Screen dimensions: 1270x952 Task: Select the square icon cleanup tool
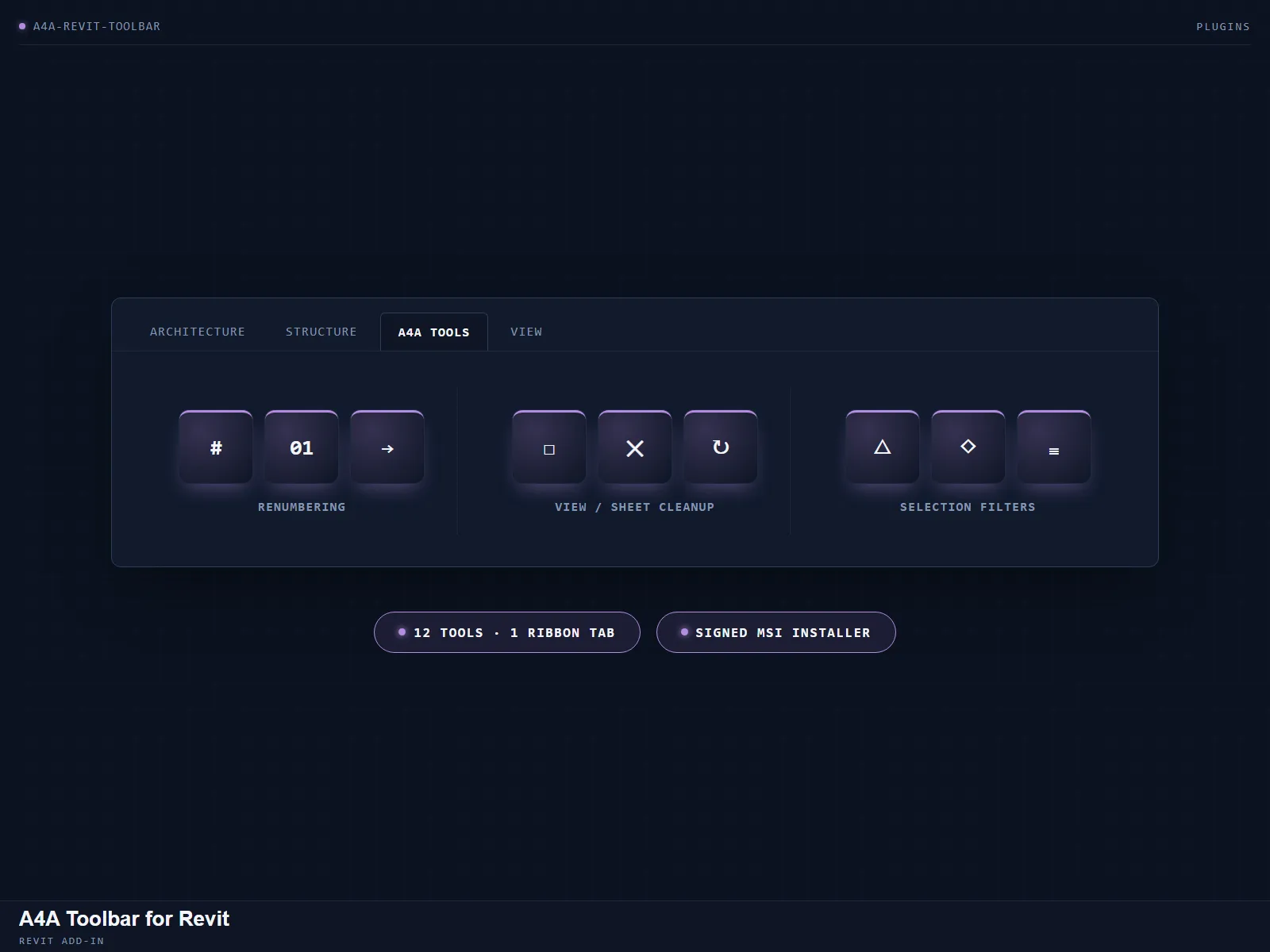pyautogui.click(x=549, y=447)
